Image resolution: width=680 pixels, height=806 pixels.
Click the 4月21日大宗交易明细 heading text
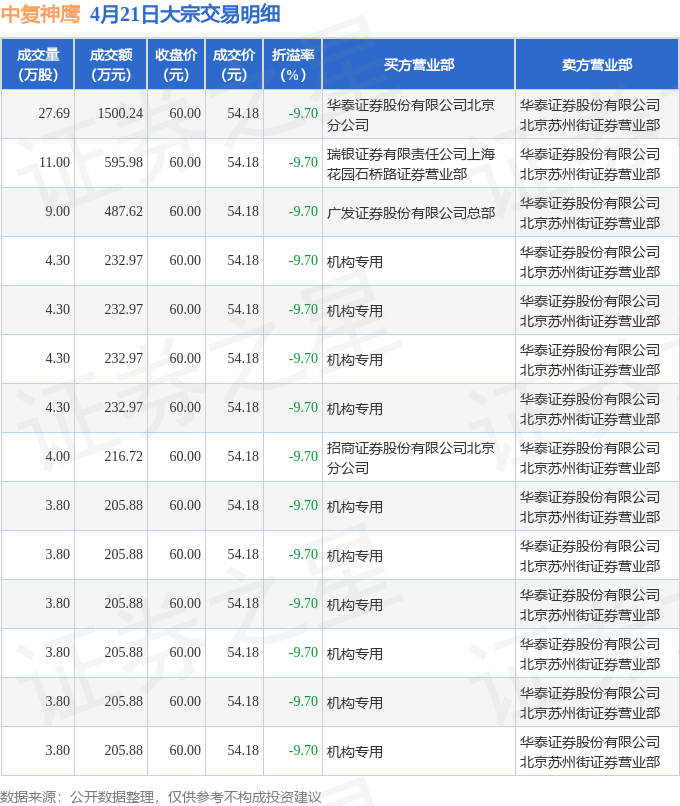point(184,14)
